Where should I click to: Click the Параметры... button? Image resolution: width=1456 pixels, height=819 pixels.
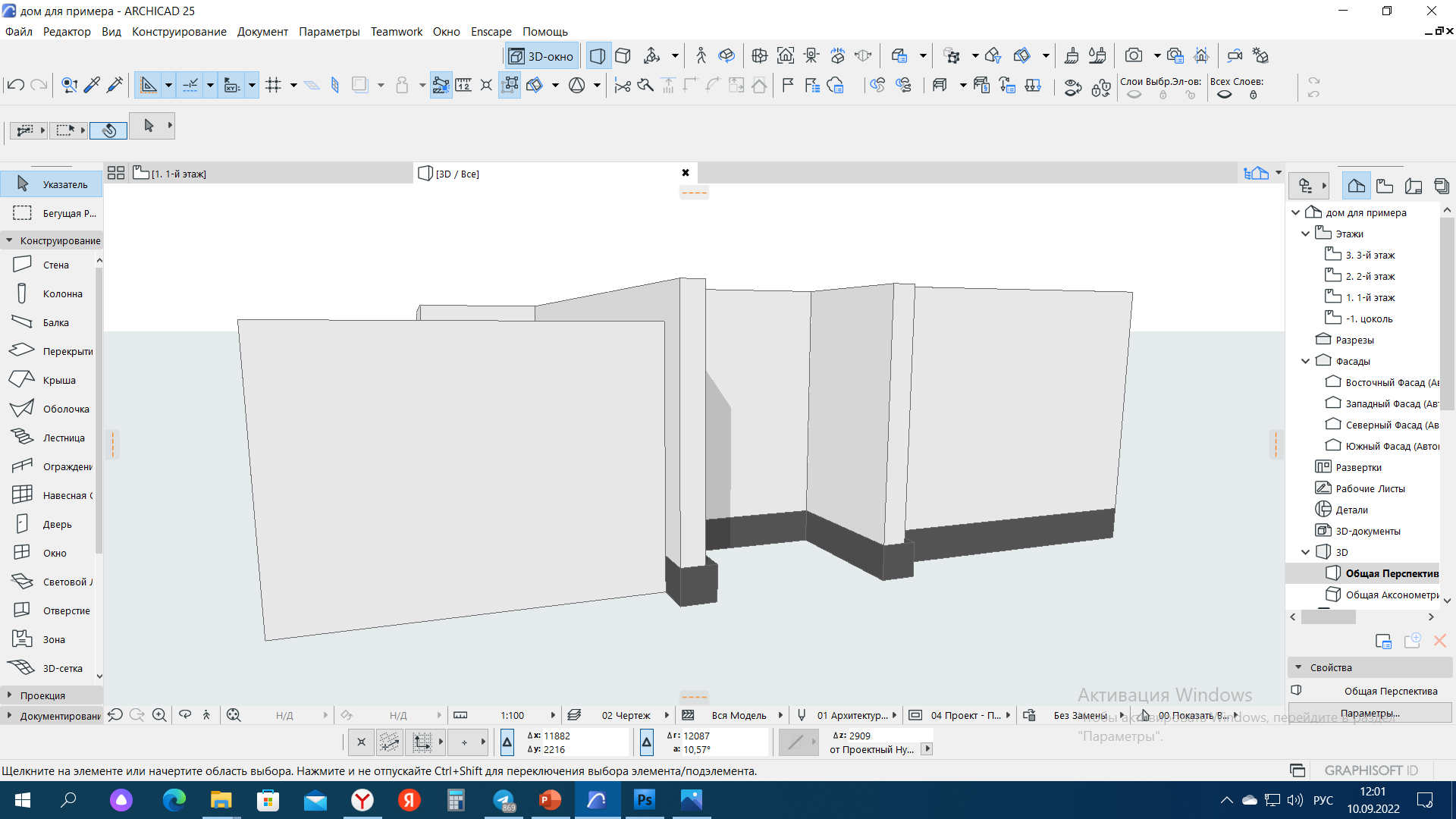(1370, 713)
